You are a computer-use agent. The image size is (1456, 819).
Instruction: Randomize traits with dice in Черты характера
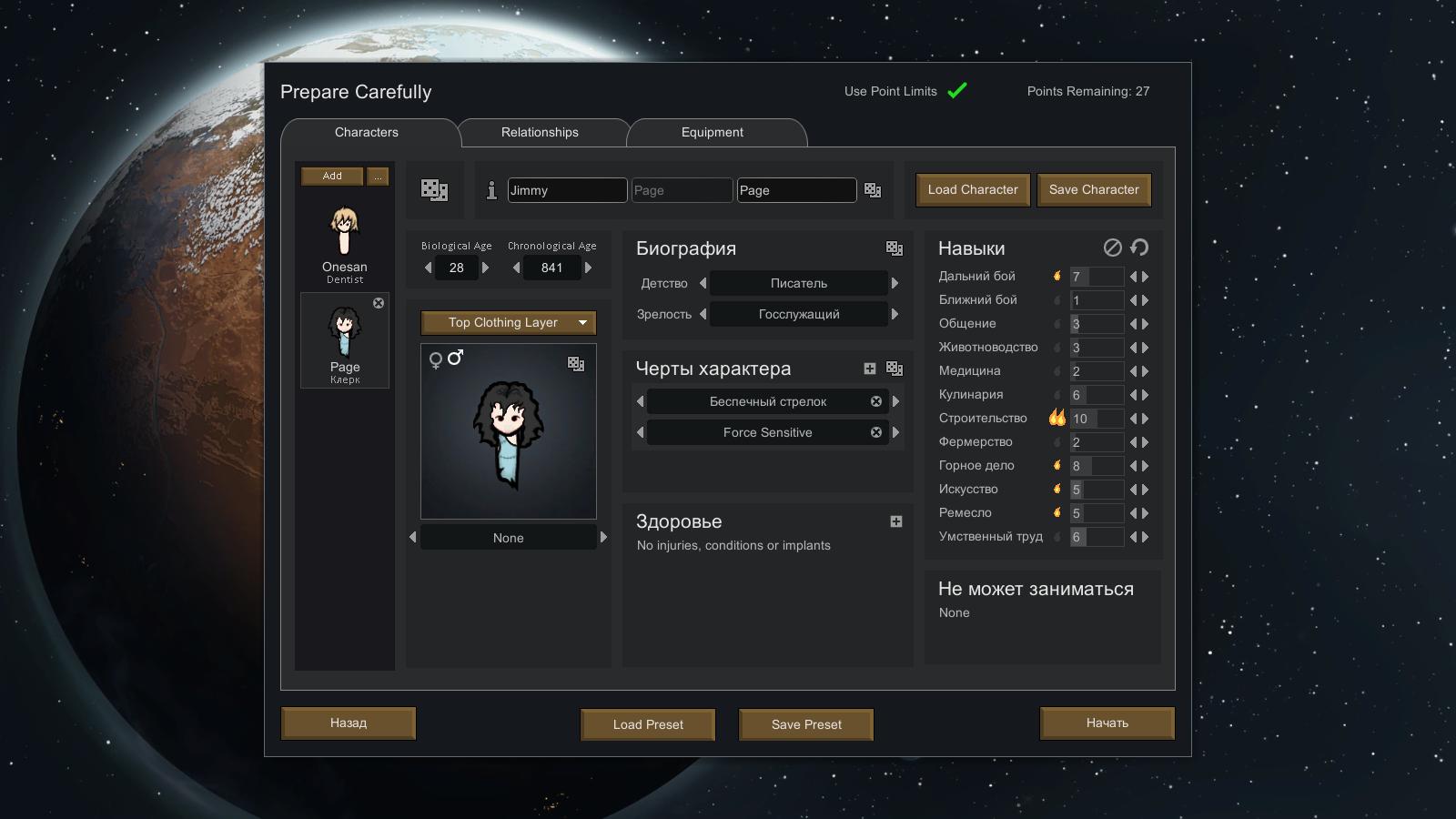pos(895,369)
